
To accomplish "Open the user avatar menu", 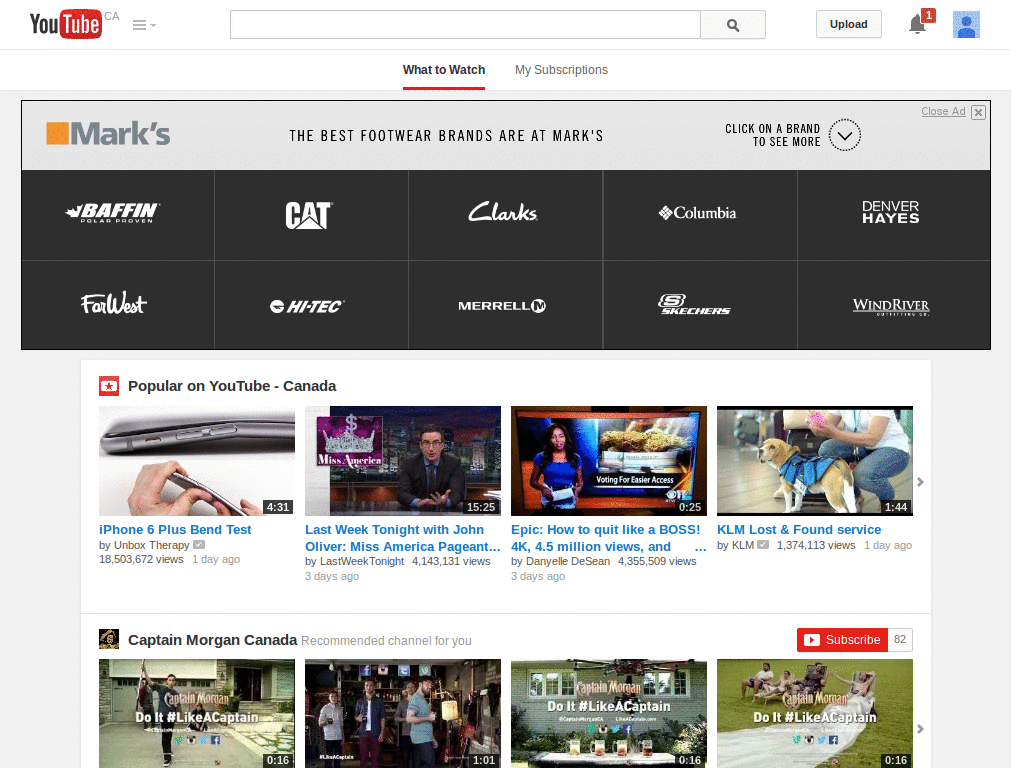I will pyautogui.click(x=966, y=25).
